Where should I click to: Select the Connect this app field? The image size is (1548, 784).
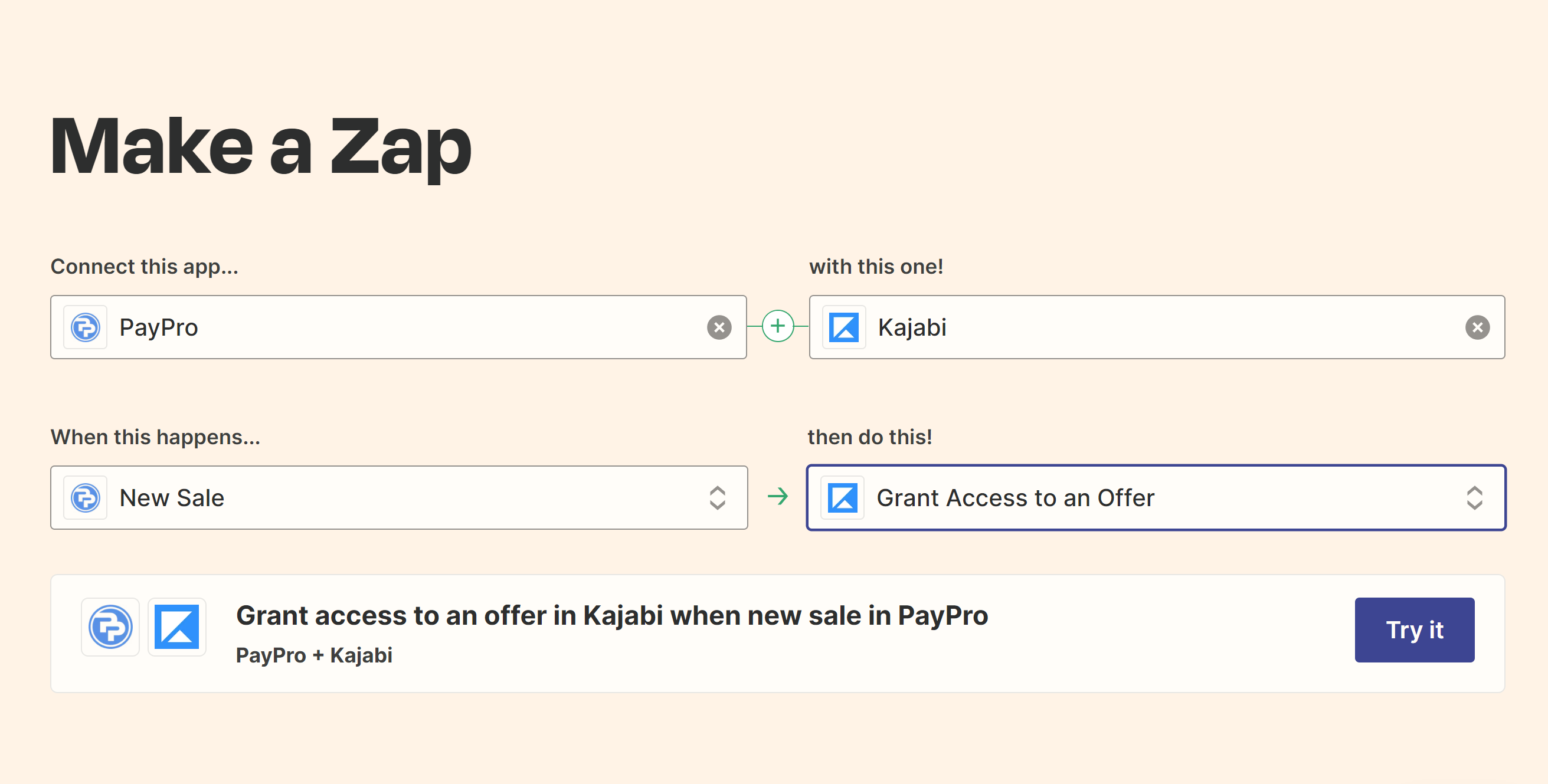(x=399, y=327)
